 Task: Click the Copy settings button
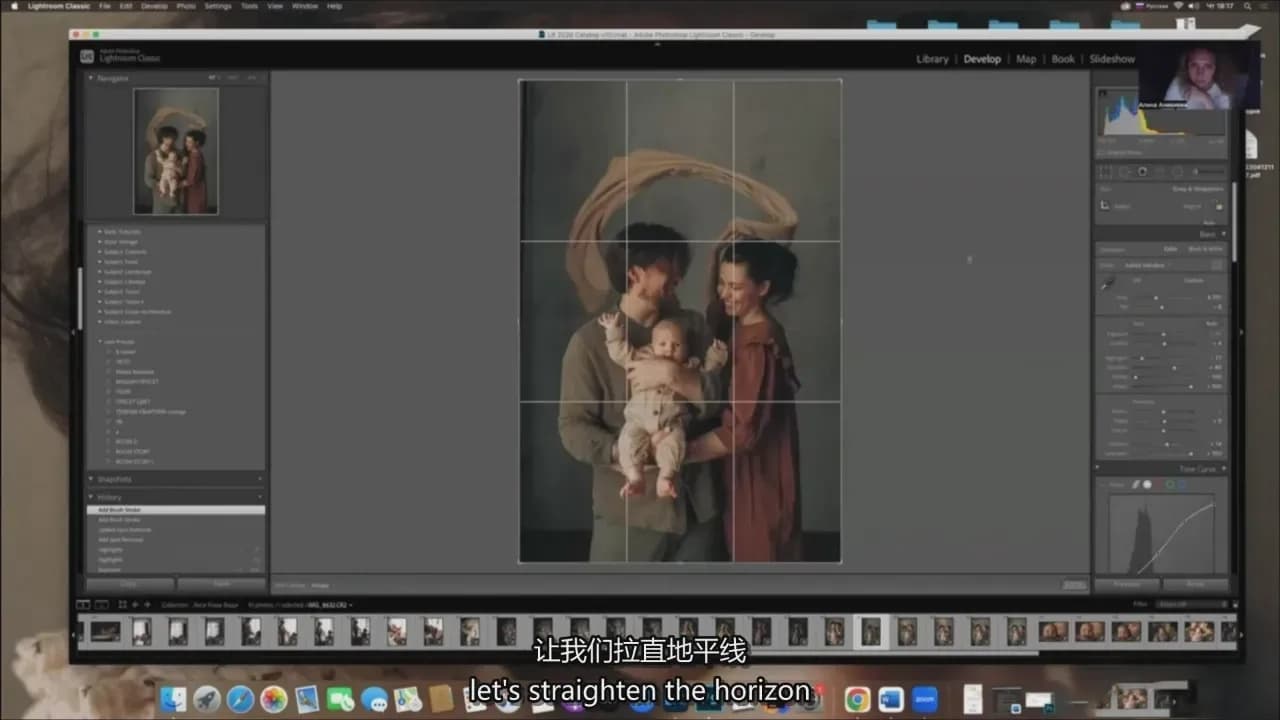pyautogui.click(x=130, y=584)
